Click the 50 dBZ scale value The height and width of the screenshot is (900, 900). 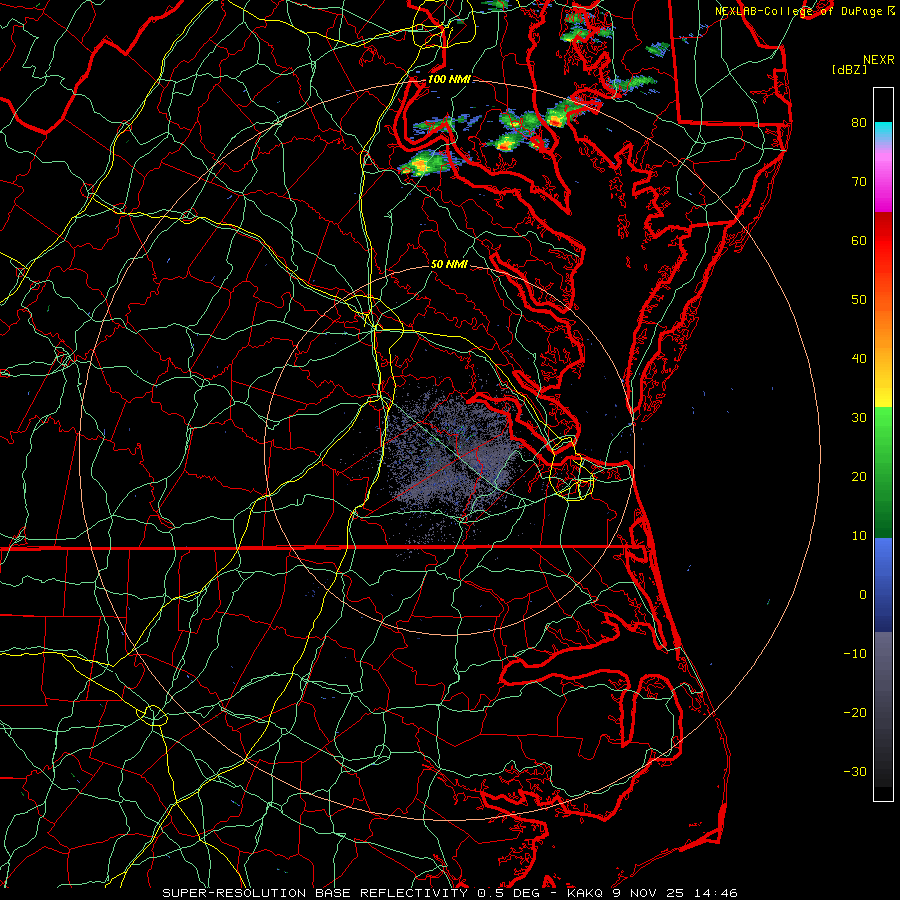point(859,300)
